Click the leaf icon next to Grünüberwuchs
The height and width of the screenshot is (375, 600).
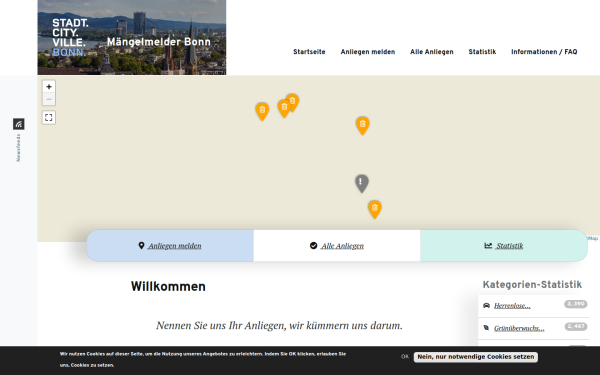pos(486,328)
